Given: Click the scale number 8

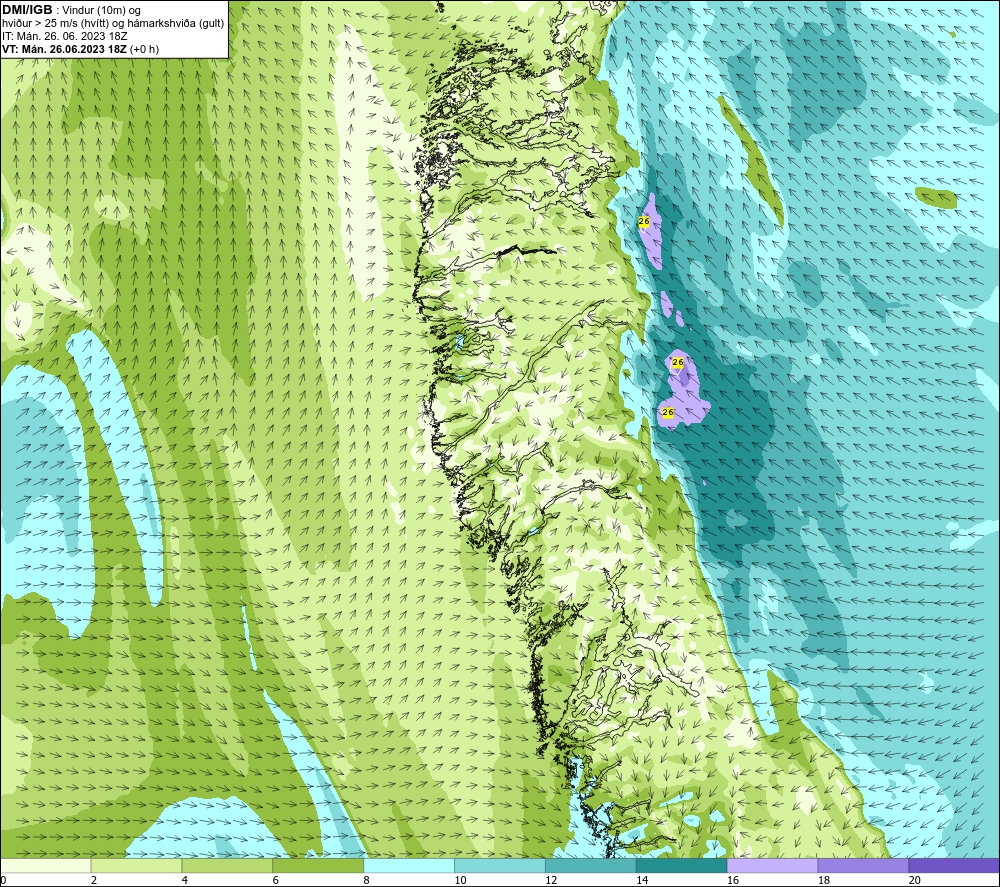Looking at the screenshot, I should point(367,880).
